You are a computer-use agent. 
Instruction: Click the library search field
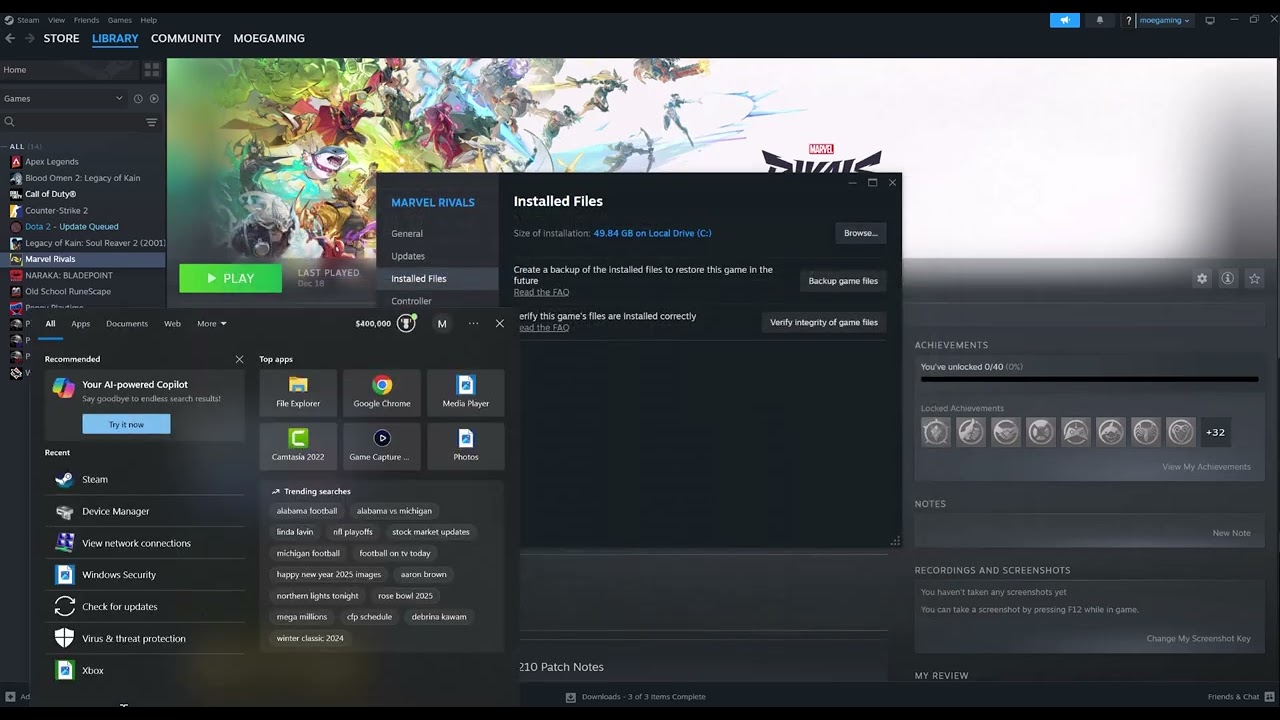[x=72, y=122]
